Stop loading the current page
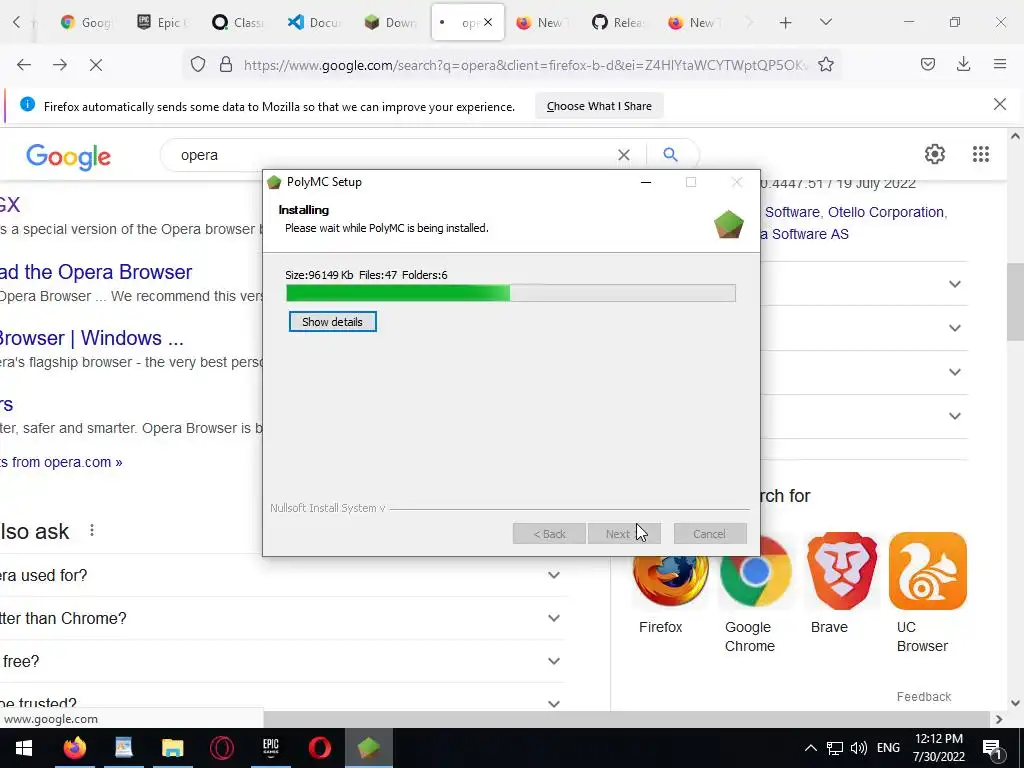 [x=96, y=64]
